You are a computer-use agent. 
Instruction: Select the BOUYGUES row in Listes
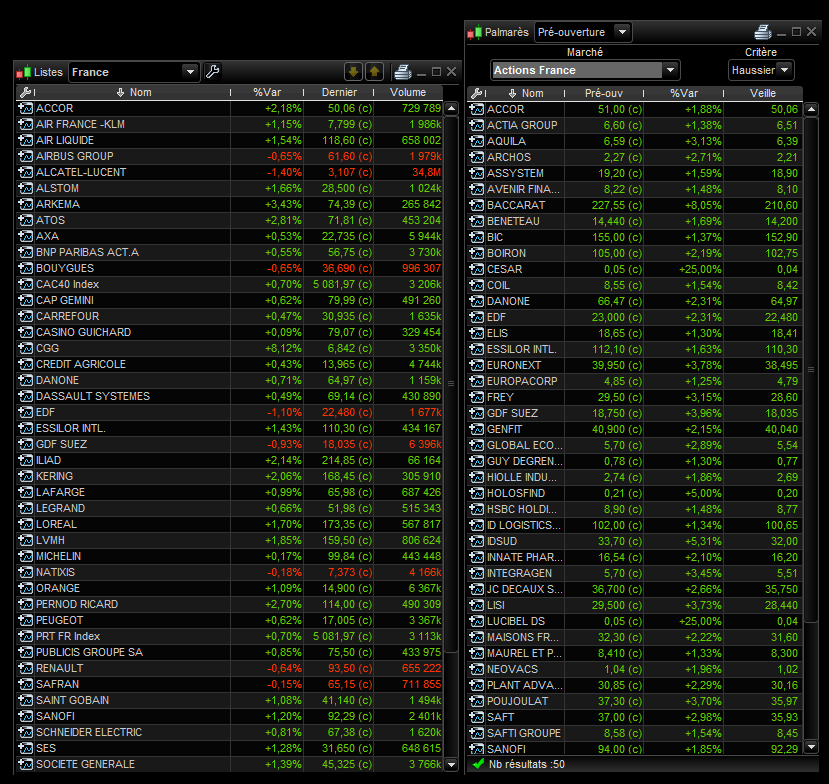coord(229,268)
